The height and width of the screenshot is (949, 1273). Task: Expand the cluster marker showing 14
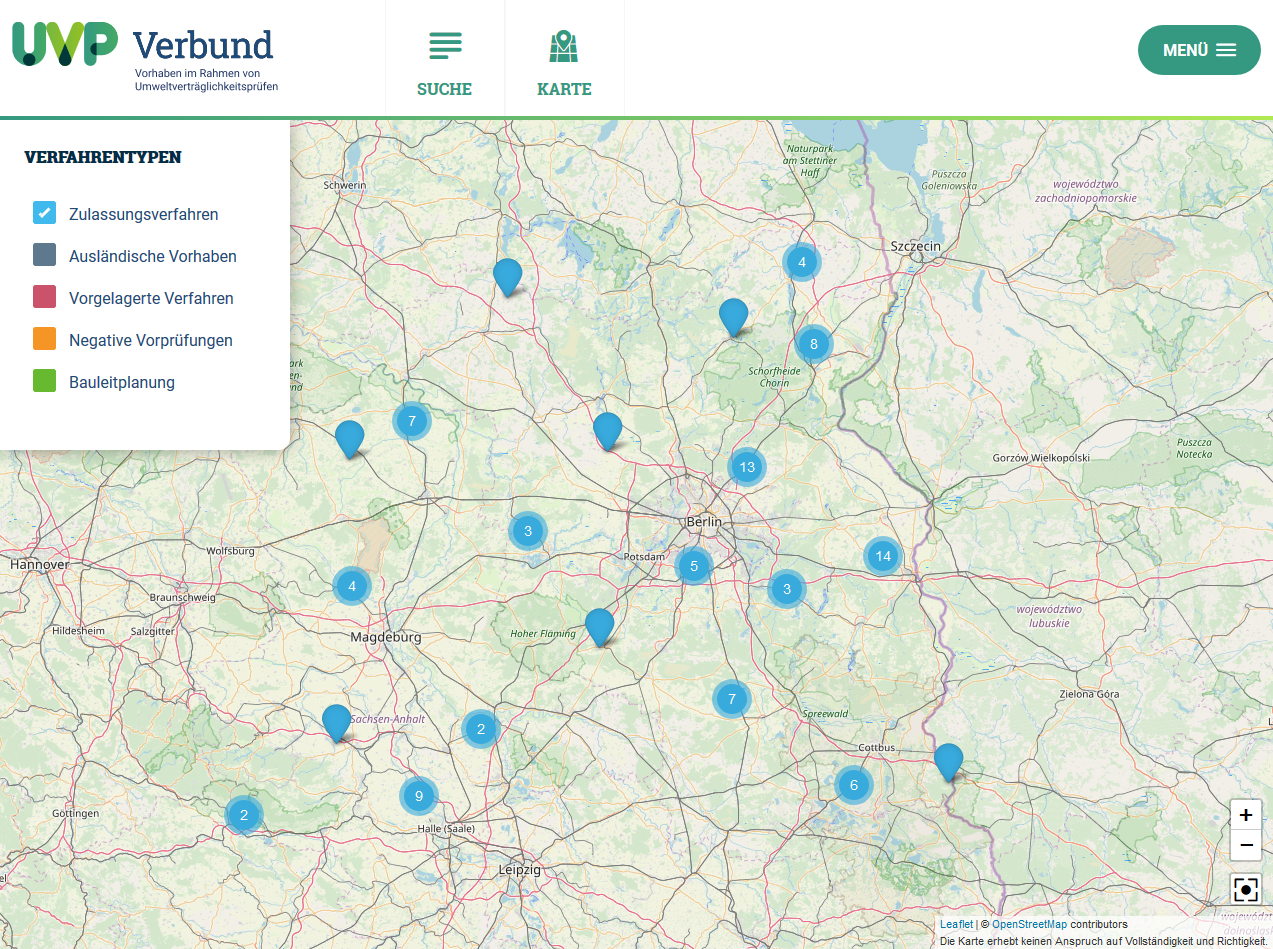882,556
